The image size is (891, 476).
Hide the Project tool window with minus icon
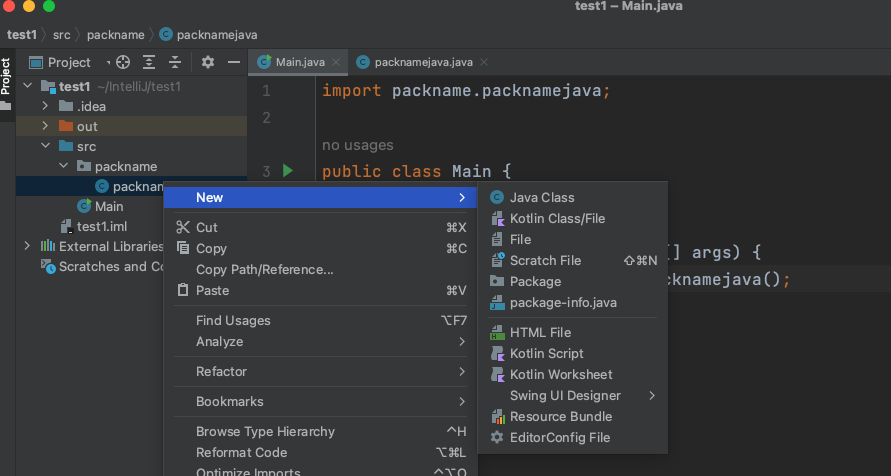coord(234,62)
